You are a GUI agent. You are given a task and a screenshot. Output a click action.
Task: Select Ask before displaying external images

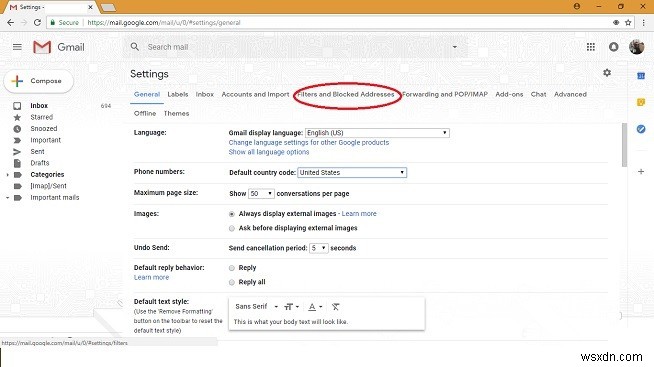point(231,228)
